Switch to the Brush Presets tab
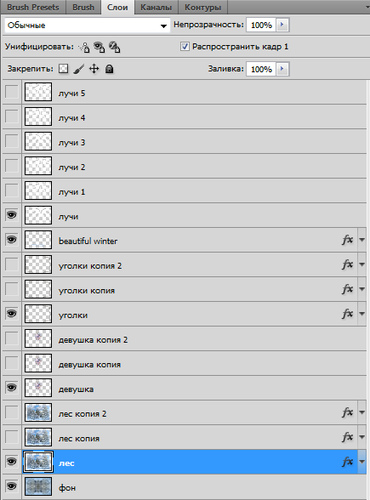370x500 pixels. tap(33, 7)
